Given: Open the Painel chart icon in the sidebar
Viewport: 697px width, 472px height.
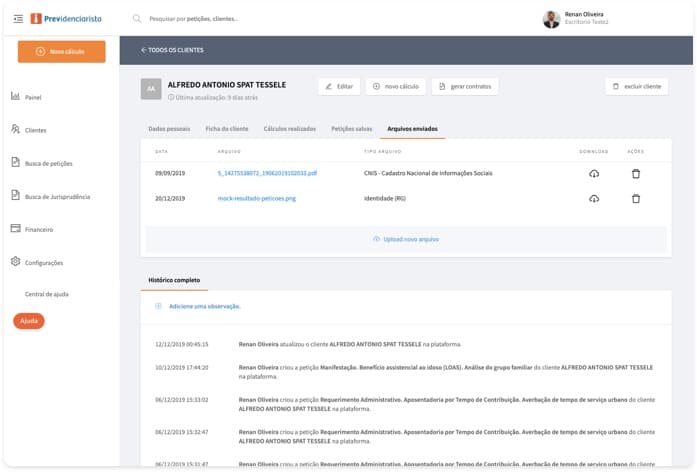Looking at the screenshot, I should 15,96.
